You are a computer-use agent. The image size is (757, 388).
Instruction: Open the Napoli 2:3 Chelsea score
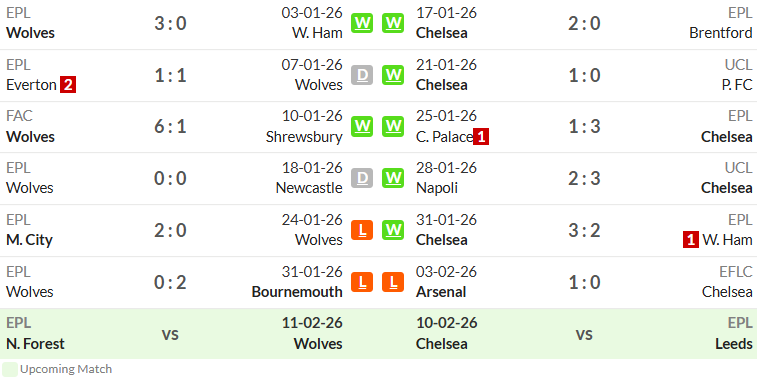[x=584, y=179]
